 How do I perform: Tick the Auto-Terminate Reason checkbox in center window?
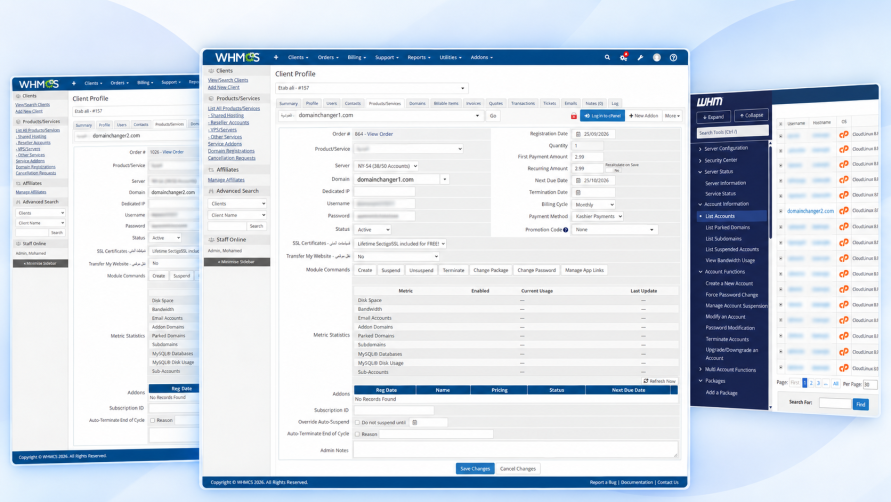pos(357,434)
